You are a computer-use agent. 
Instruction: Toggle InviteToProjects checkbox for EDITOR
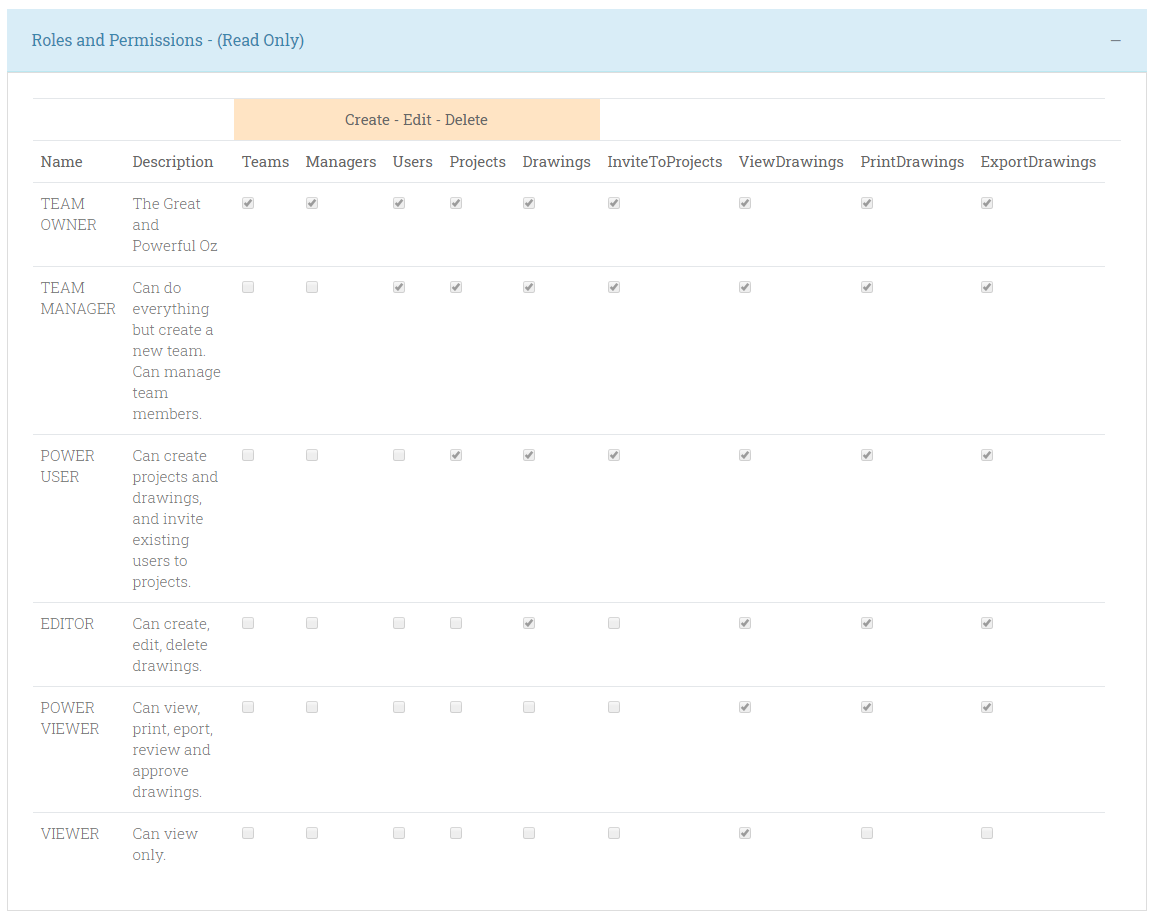614,623
